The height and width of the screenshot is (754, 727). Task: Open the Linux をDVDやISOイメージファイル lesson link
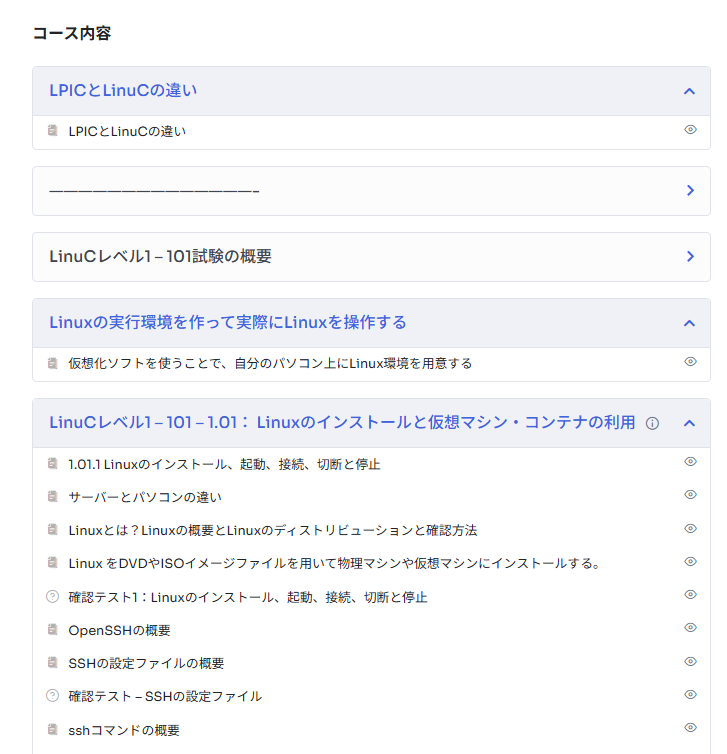[x=334, y=563]
